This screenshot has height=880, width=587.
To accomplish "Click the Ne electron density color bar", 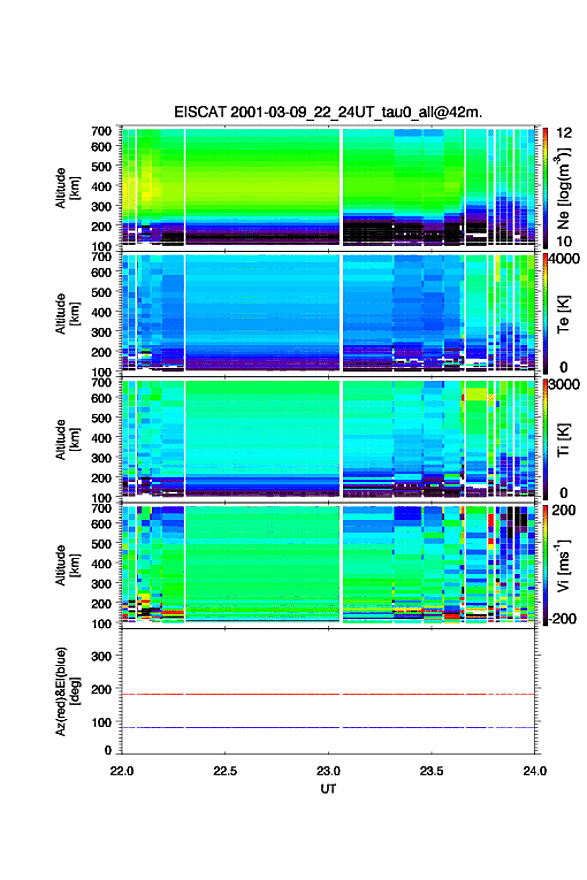I will 545,187.
